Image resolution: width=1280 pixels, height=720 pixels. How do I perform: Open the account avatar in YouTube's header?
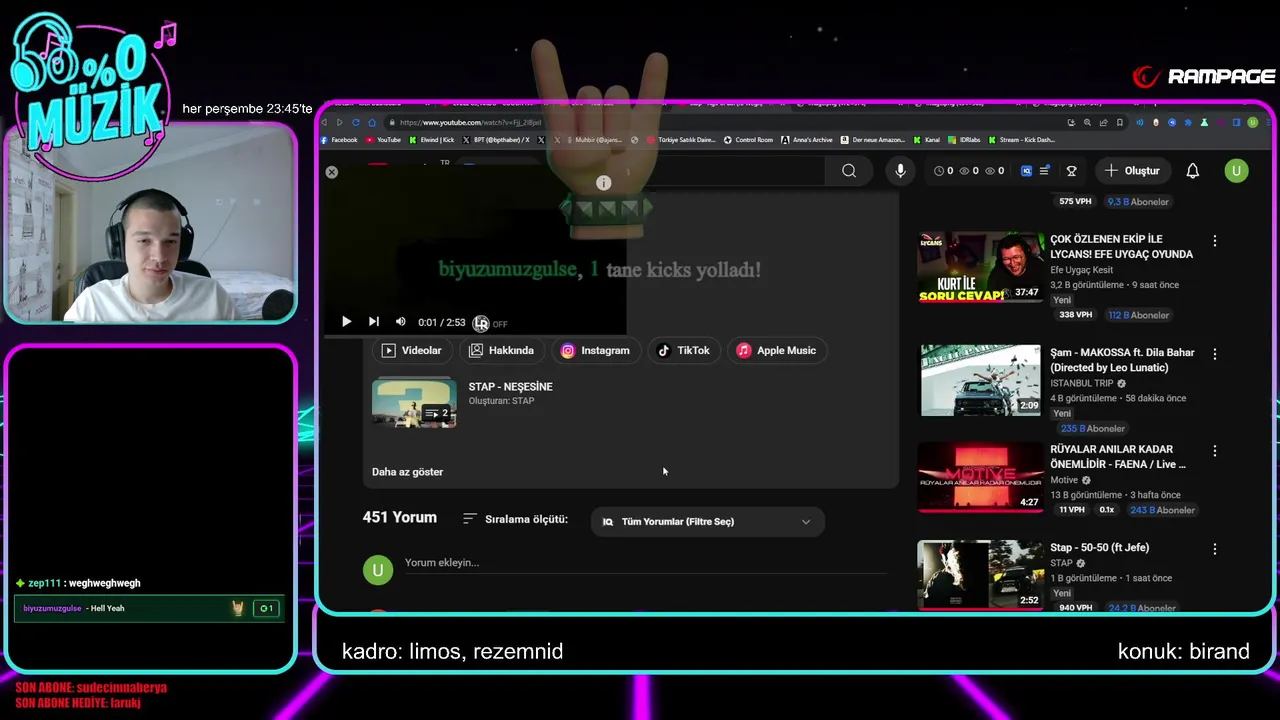[1236, 171]
